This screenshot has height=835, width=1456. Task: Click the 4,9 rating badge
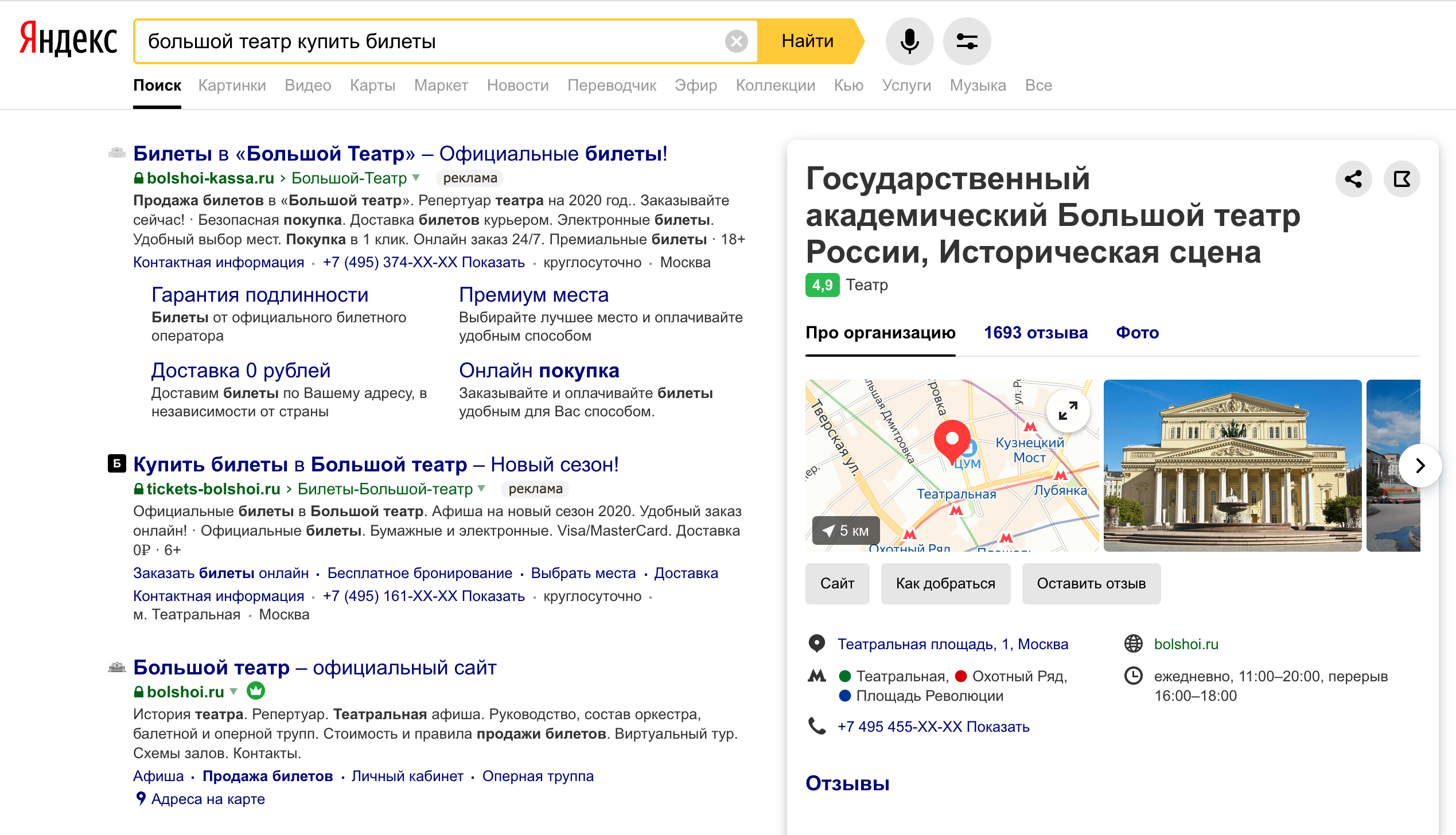click(822, 285)
